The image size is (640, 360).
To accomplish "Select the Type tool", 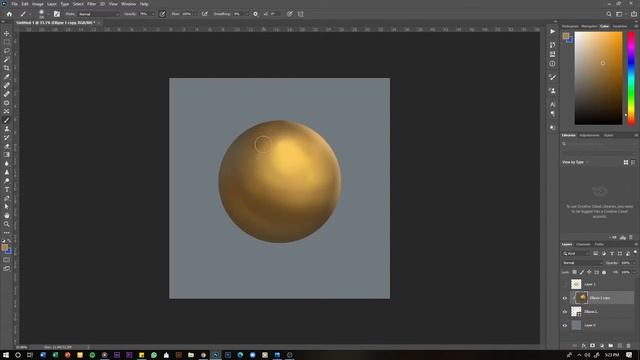I will coord(7,189).
